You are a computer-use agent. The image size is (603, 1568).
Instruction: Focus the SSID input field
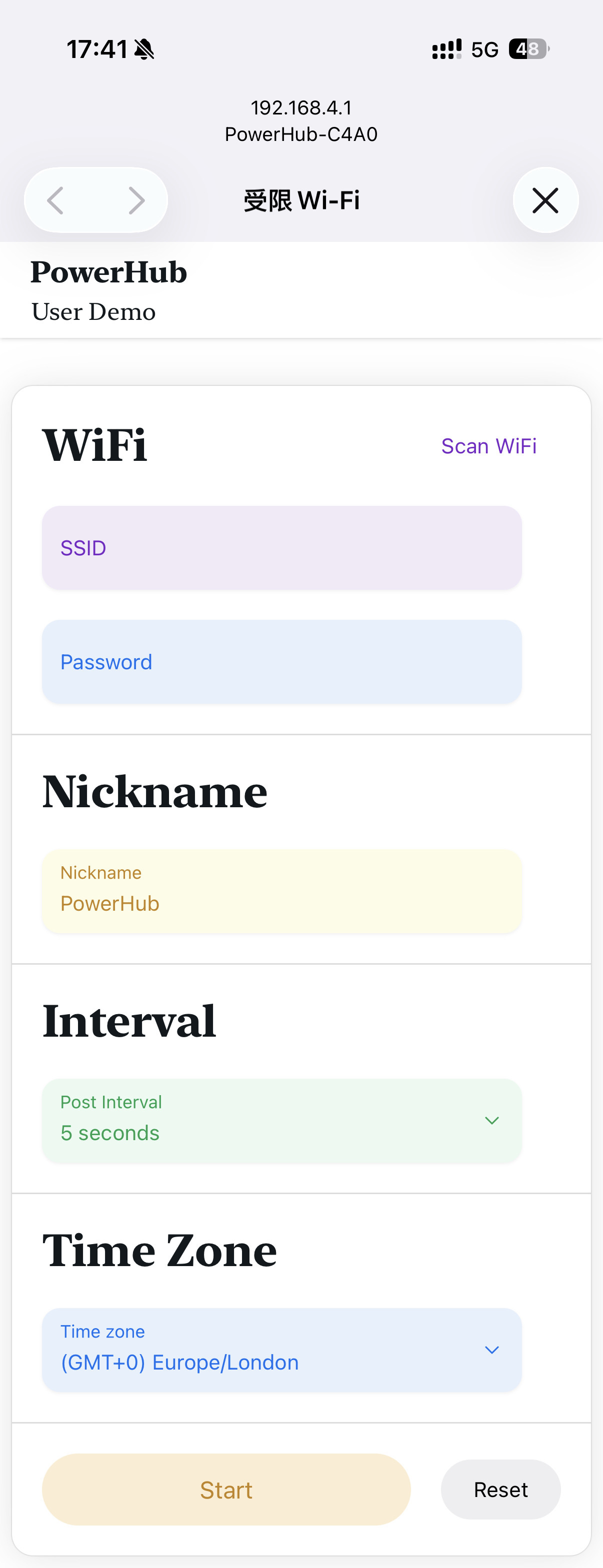(281, 548)
